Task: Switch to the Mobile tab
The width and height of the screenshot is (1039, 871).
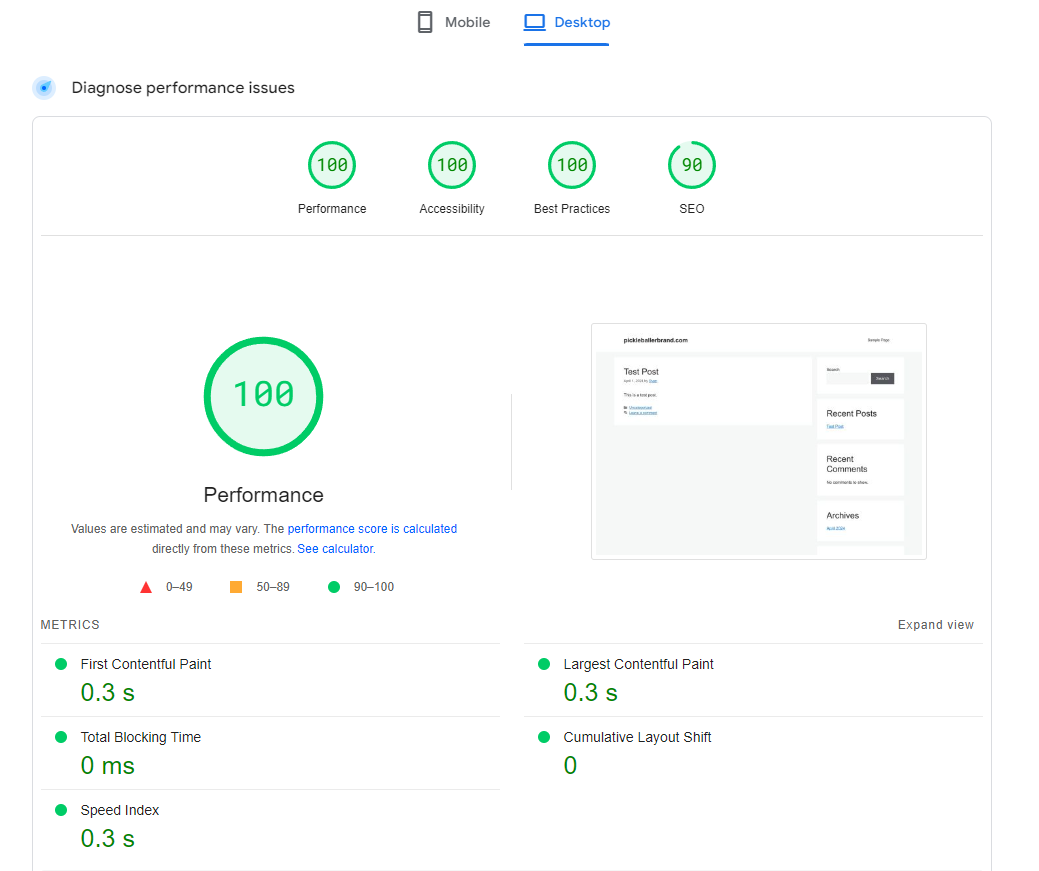Action: (454, 22)
